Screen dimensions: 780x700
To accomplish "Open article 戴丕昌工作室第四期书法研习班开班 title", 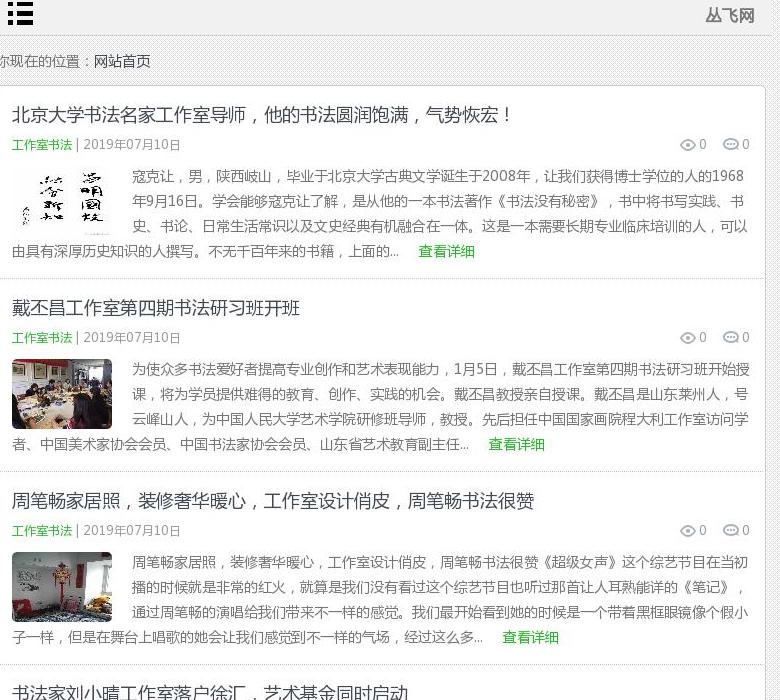I will click(156, 308).
